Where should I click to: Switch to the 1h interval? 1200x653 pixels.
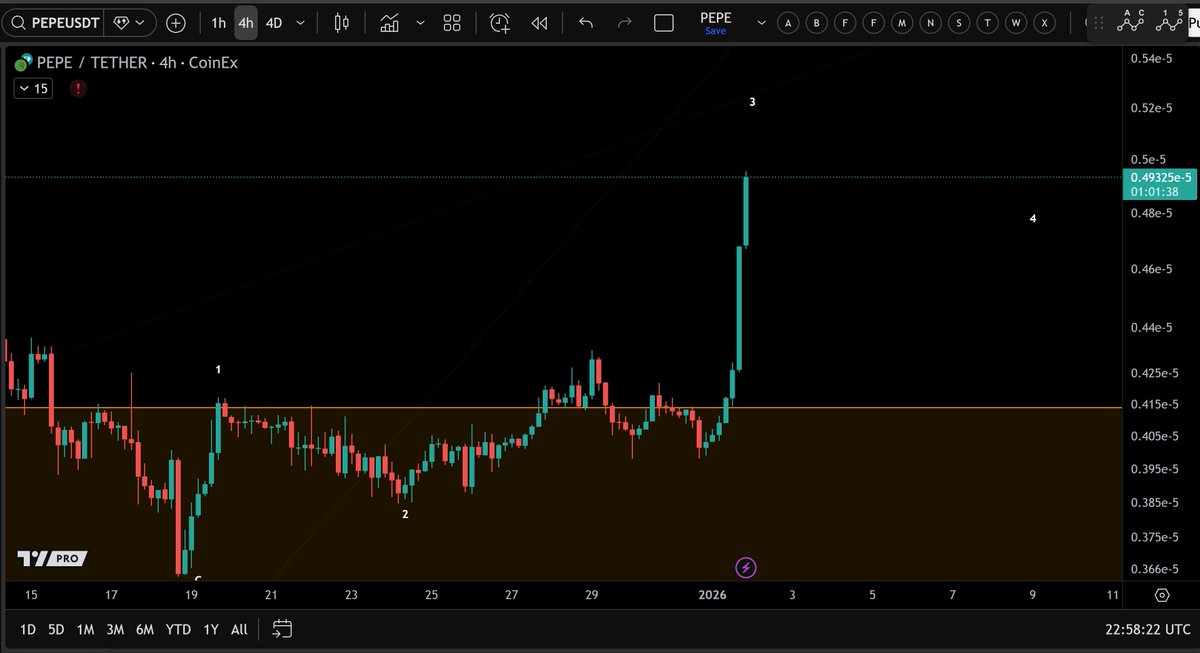coord(218,22)
